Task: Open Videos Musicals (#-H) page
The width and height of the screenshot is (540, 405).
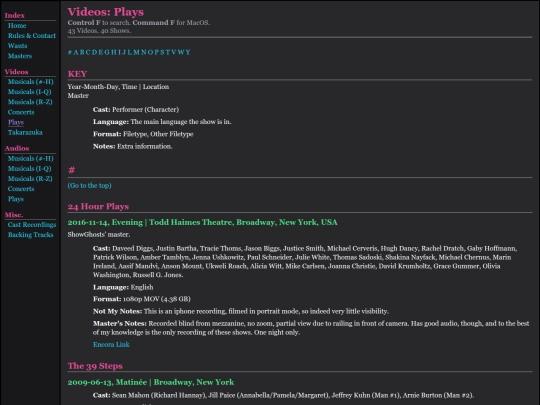Action: coord(31,82)
